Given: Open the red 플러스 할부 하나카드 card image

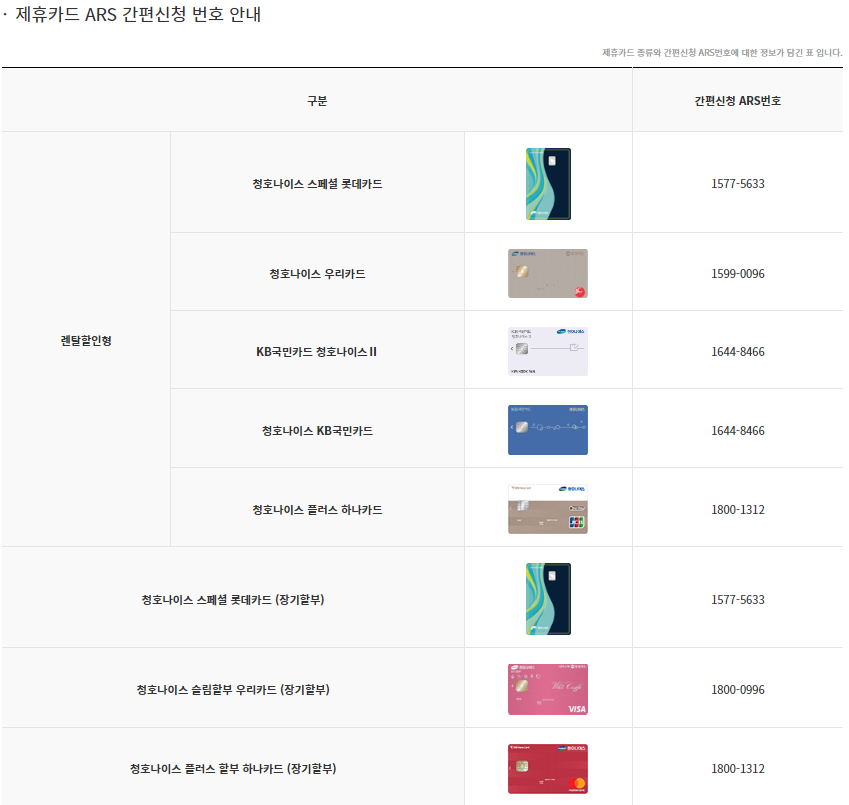Looking at the screenshot, I should coord(548,768).
